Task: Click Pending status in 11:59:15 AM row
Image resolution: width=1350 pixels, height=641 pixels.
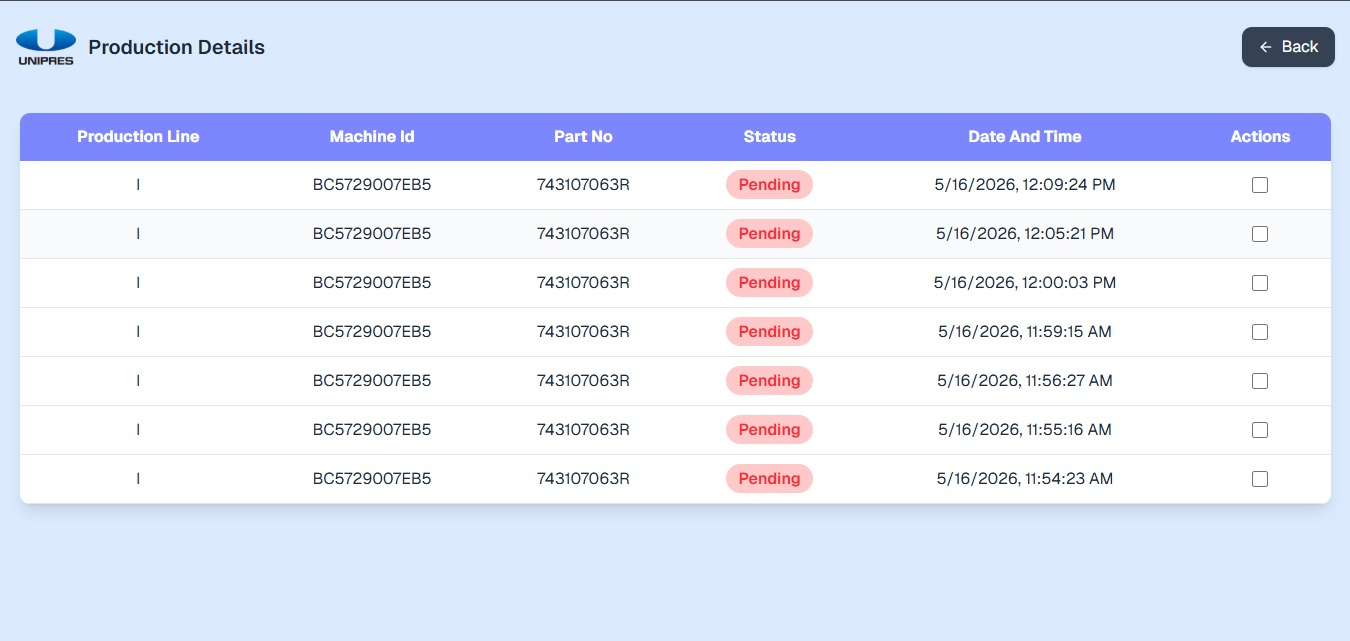Action: coord(769,332)
